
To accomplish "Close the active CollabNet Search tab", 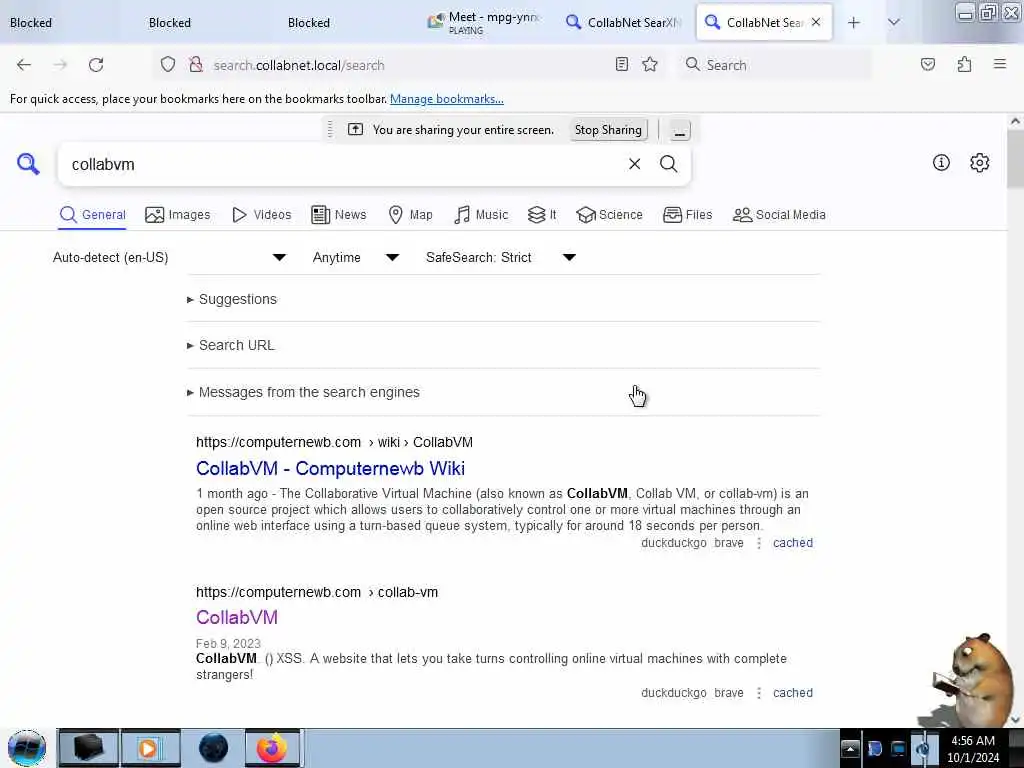I will click(x=816, y=22).
